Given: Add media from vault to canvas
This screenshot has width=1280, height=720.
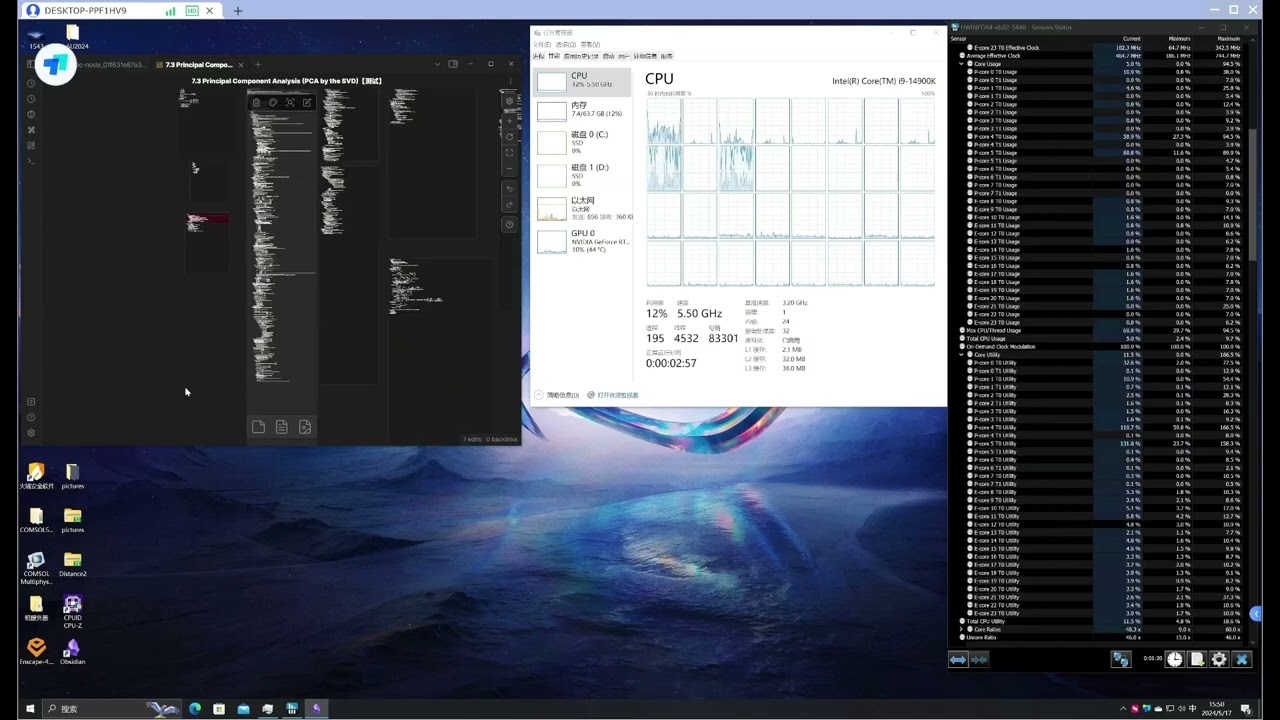Looking at the screenshot, I should point(305,427).
